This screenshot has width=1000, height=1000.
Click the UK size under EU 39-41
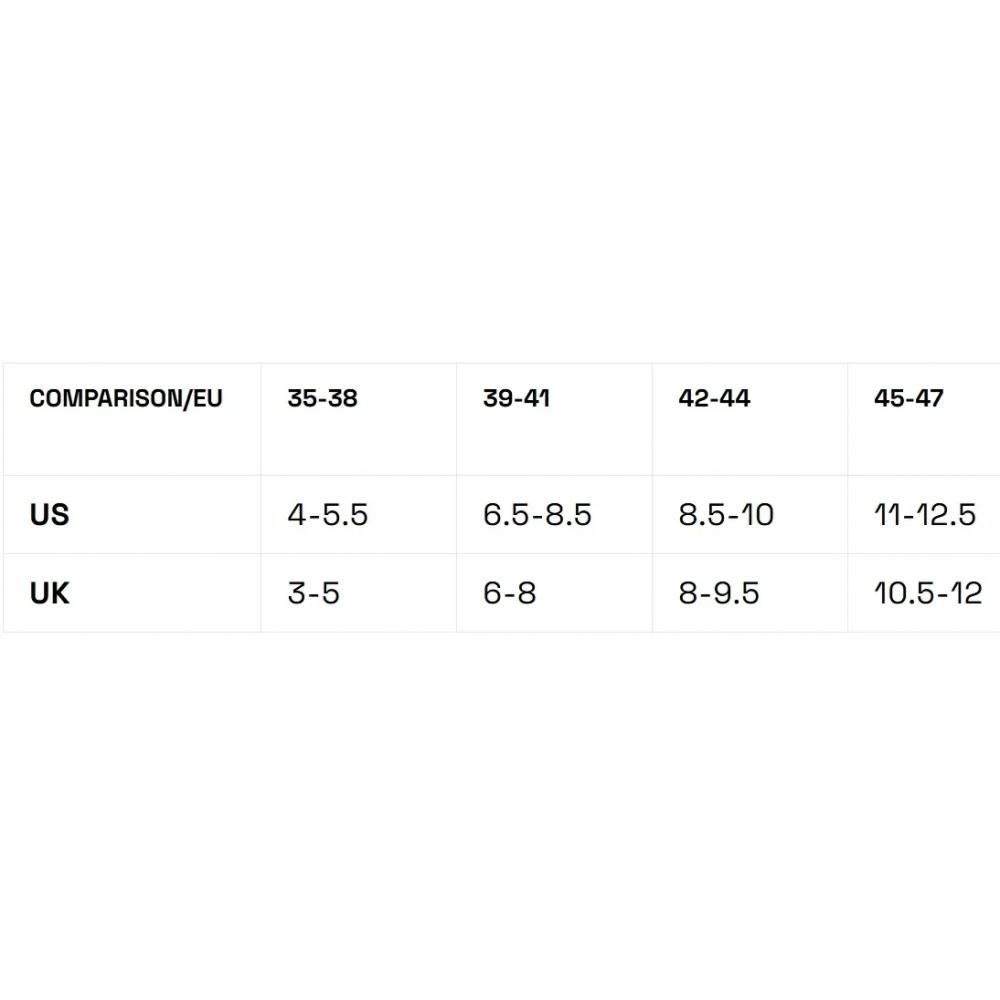[509, 593]
